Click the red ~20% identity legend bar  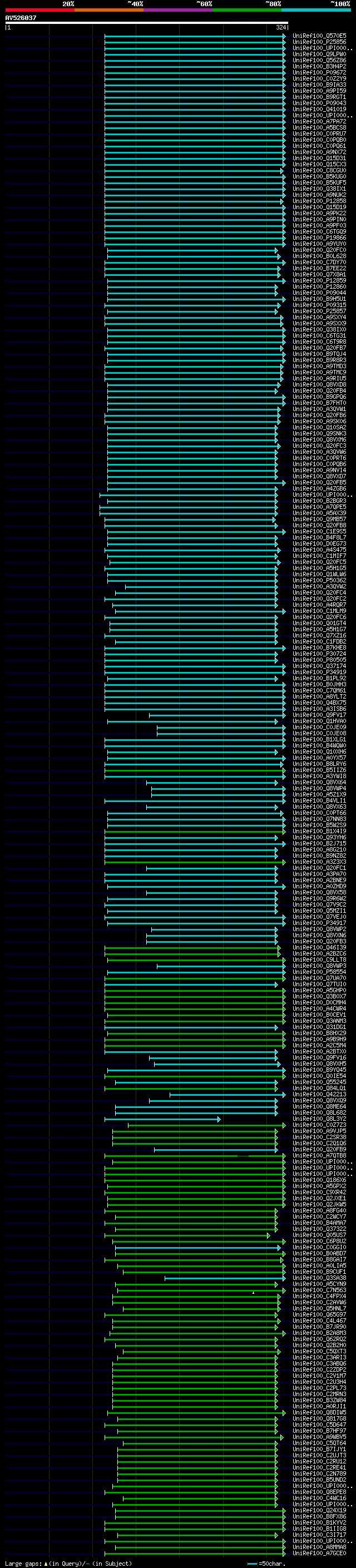[x=39, y=10]
